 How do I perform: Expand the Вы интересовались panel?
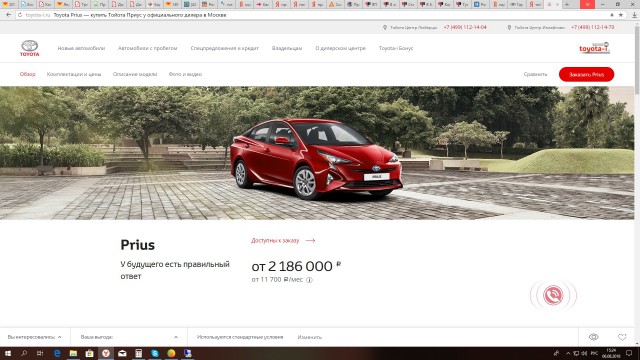pyautogui.click(x=35, y=337)
